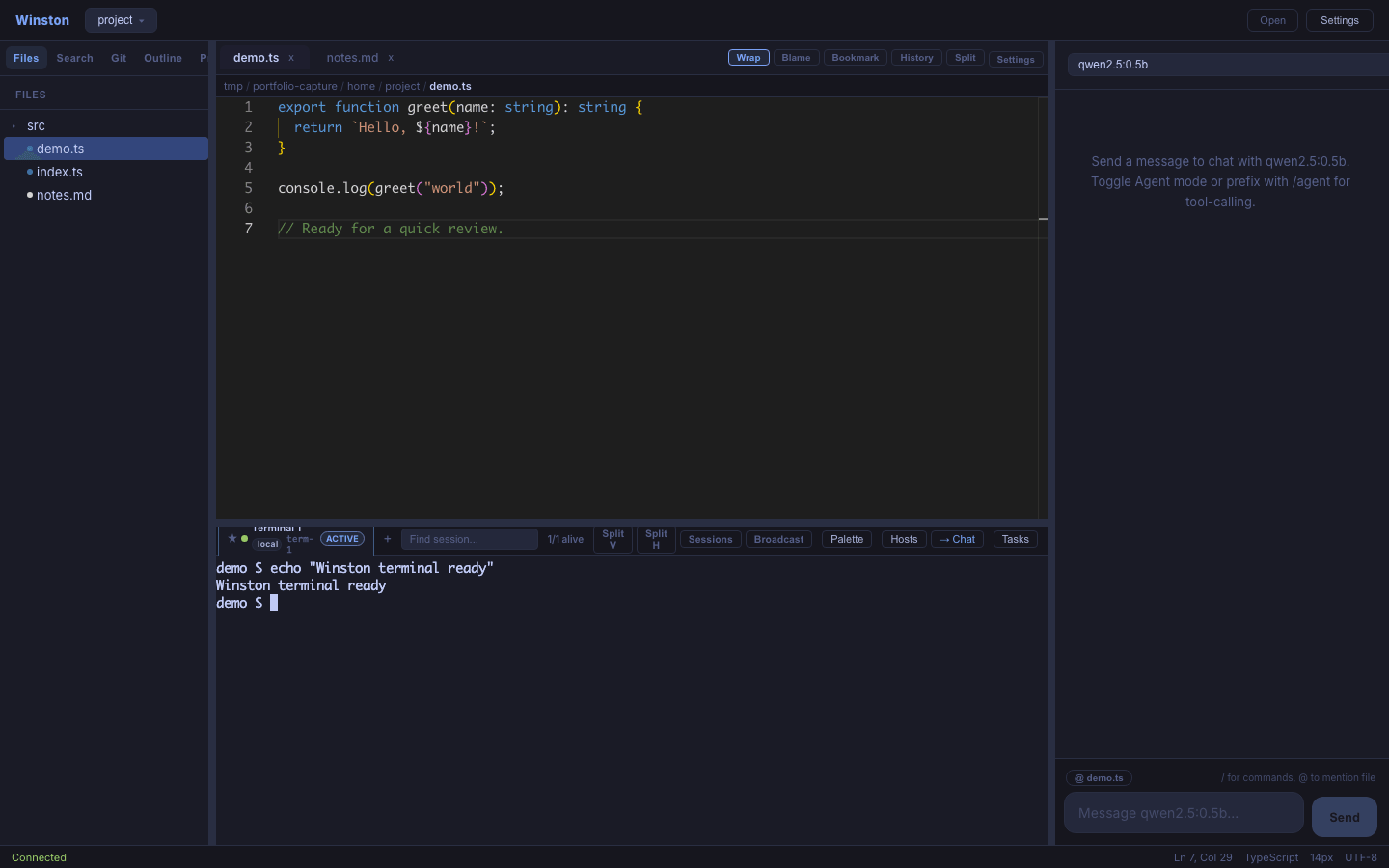Click the Winston logo text
This screenshot has width=1389, height=868.
tap(42, 20)
